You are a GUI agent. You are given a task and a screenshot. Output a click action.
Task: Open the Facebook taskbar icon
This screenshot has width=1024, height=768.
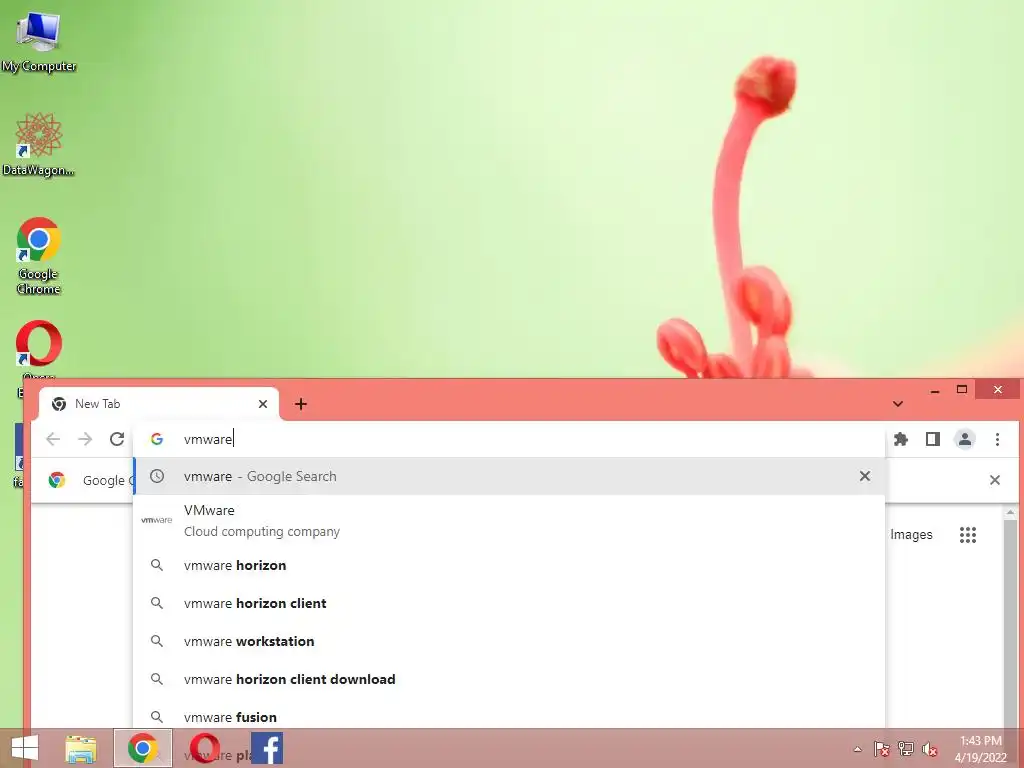(x=266, y=748)
